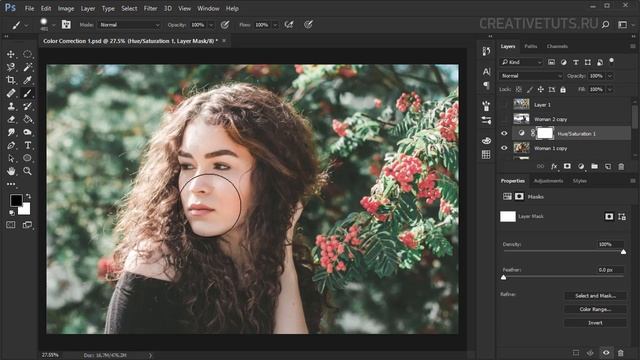Select the Zoom tool

click(x=27, y=171)
